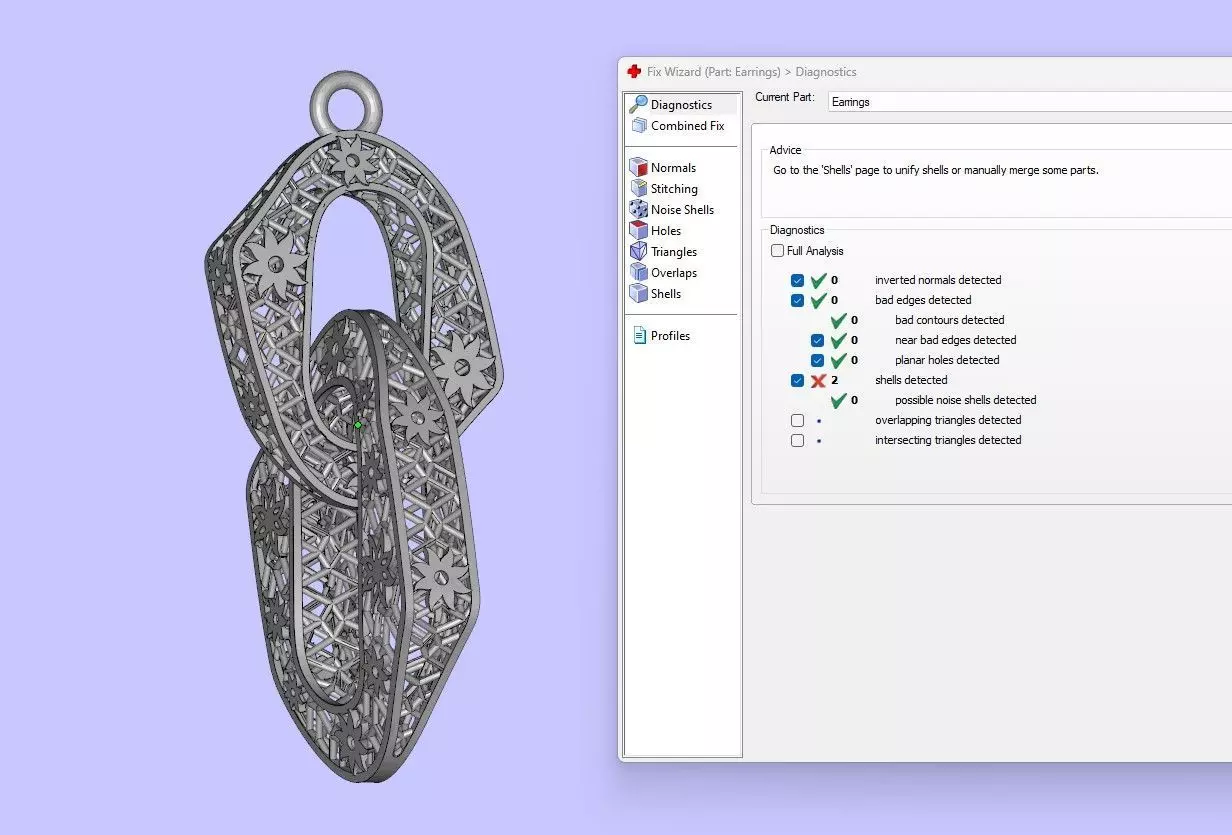Click the 'planar holes detected' text

(x=947, y=360)
